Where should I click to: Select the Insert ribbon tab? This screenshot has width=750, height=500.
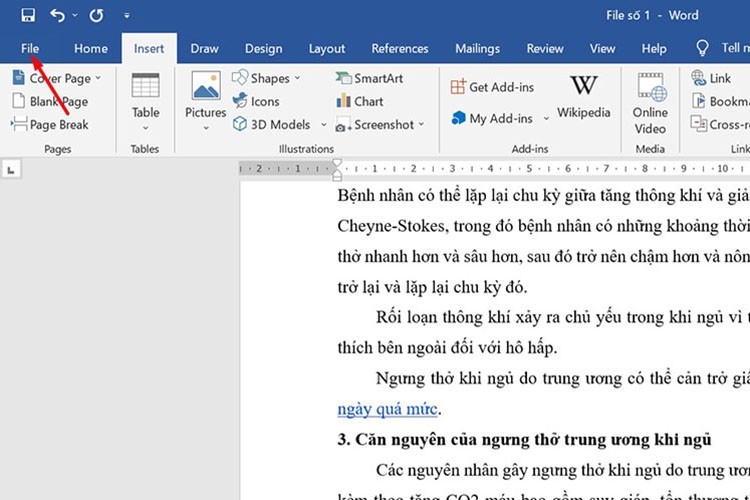tap(149, 48)
